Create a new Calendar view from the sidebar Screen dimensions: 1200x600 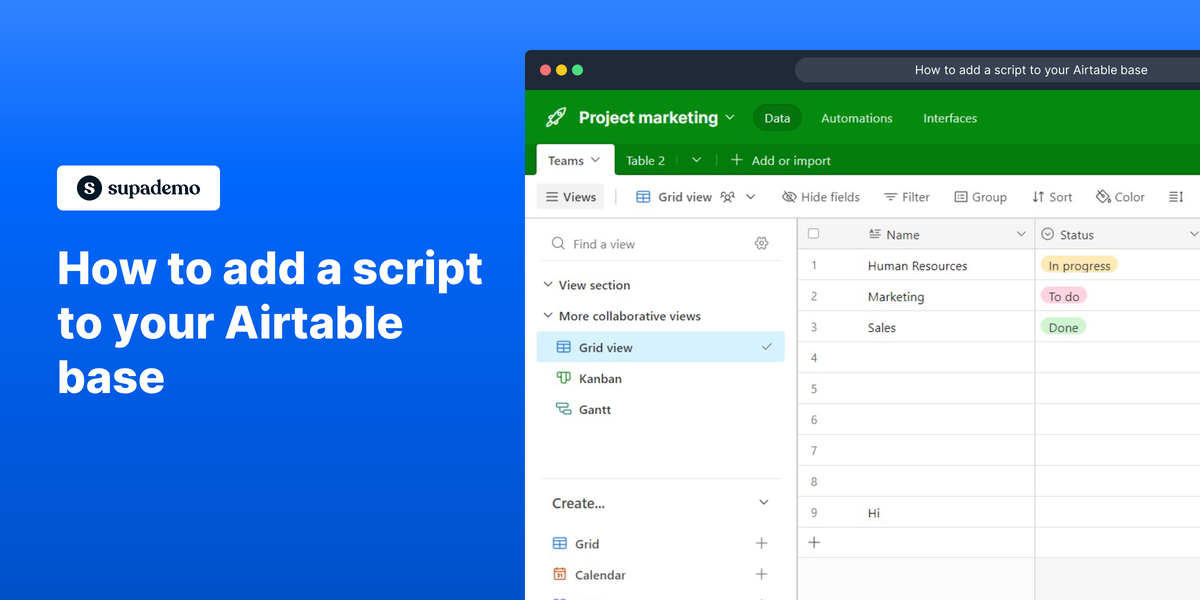pyautogui.click(x=761, y=574)
